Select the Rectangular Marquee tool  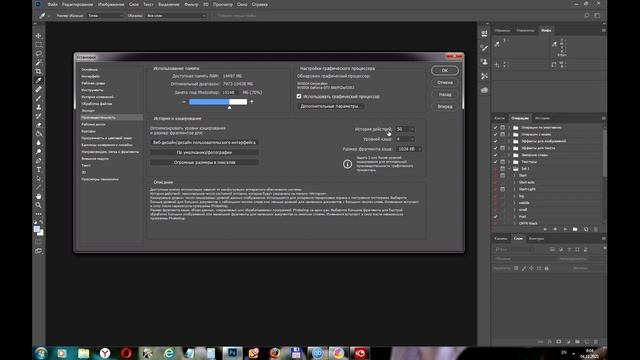[x=38, y=44]
